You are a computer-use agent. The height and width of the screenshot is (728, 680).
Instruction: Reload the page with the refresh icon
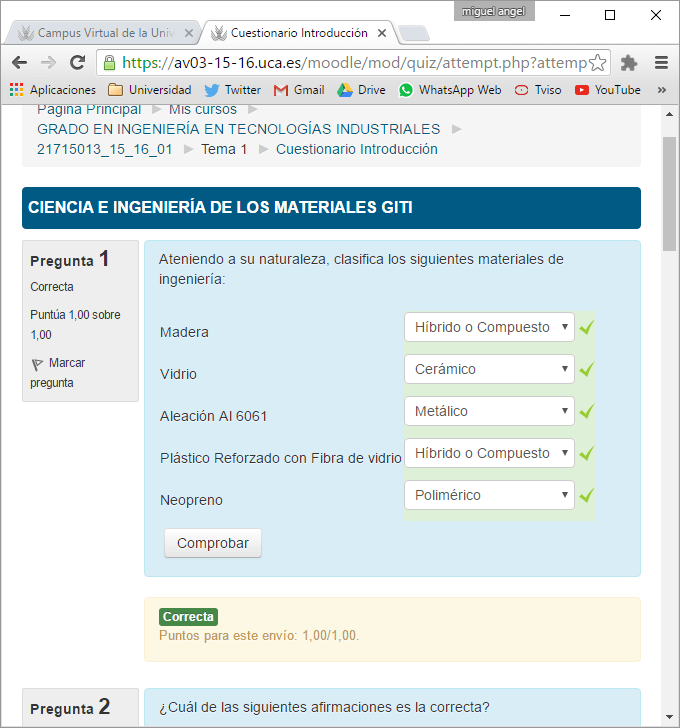point(77,62)
